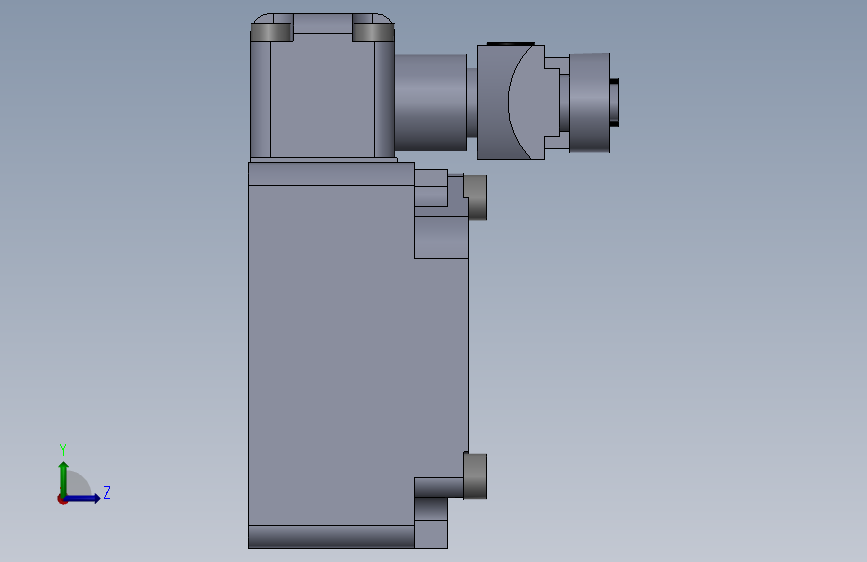Select the round end knob of cable connector
867x562 pixels.
point(589,103)
